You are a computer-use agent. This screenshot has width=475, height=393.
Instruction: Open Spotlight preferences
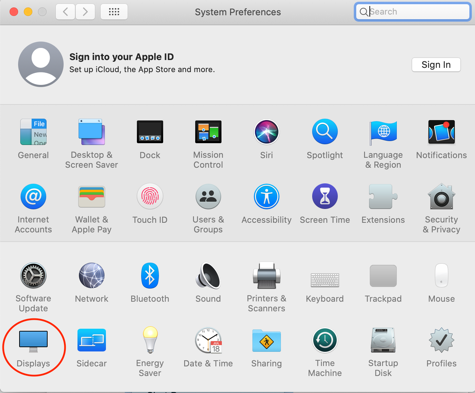pos(325,132)
